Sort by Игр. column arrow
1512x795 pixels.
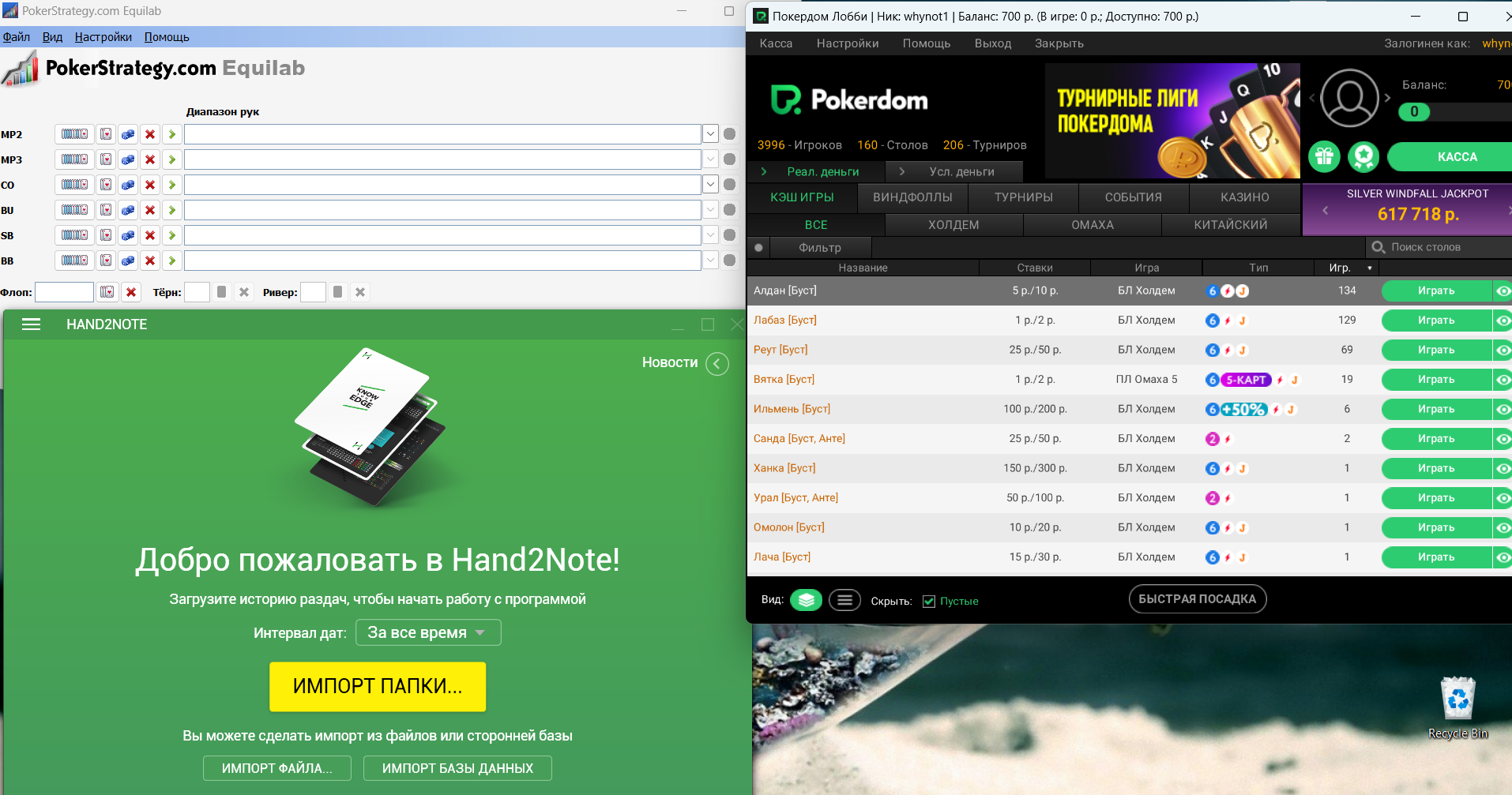pyautogui.click(x=1370, y=268)
